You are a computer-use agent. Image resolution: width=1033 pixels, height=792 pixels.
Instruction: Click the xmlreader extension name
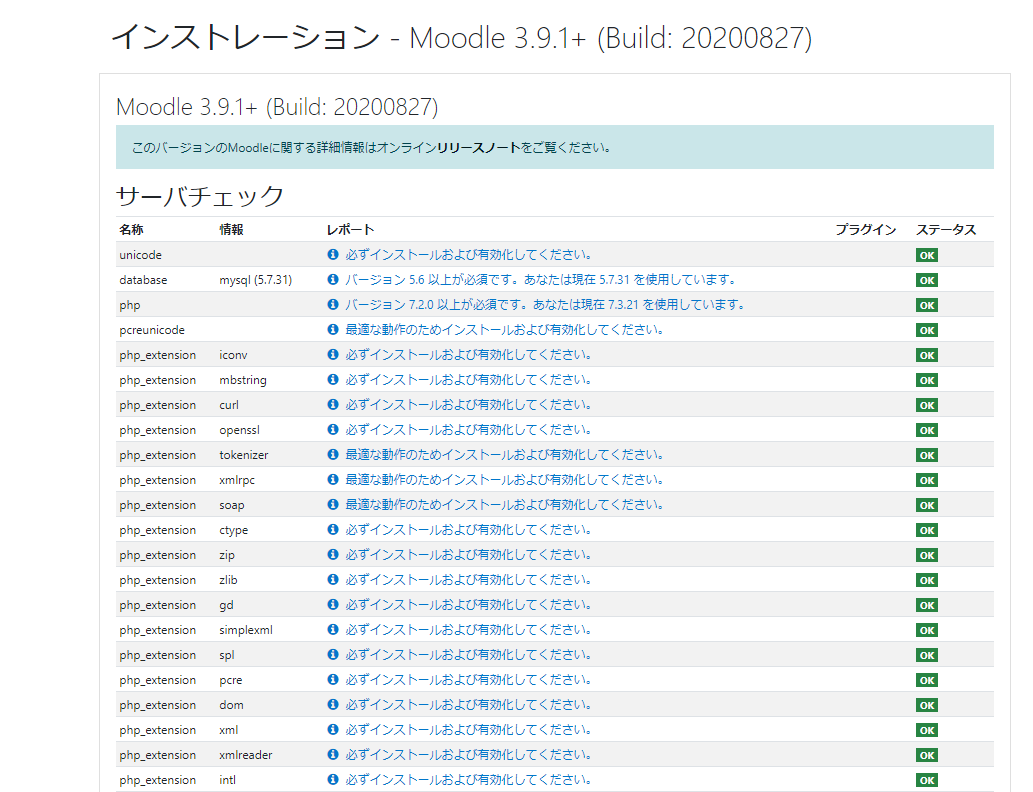click(246, 755)
